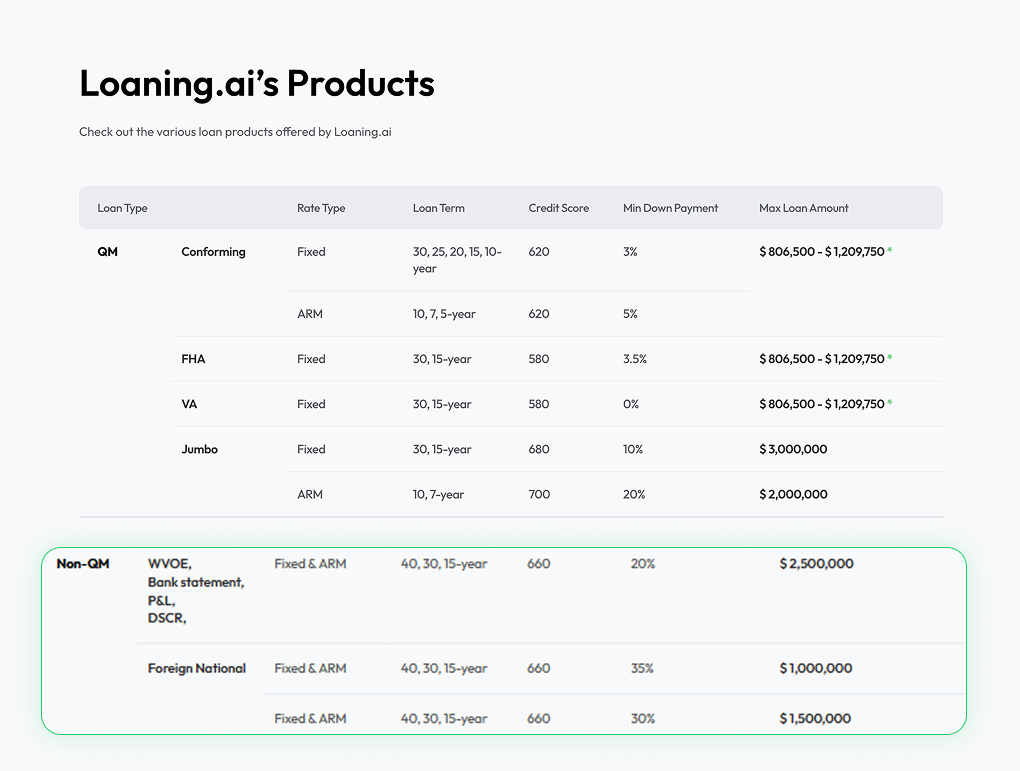This screenshot has width=1020, height=771.
Task: Select the "Loan Term" column header
Action: click(x=438, y=208)
